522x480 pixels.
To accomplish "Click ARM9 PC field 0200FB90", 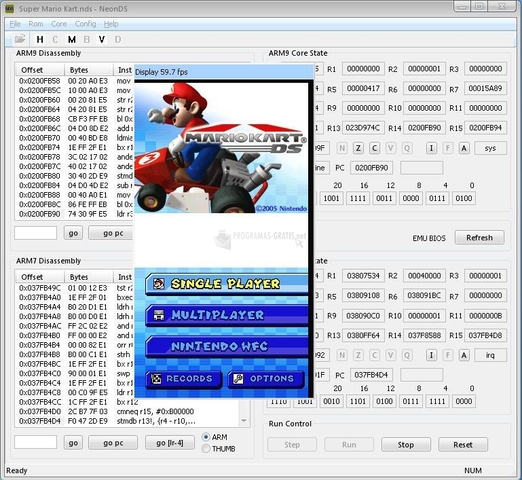I will pos(371,168).
